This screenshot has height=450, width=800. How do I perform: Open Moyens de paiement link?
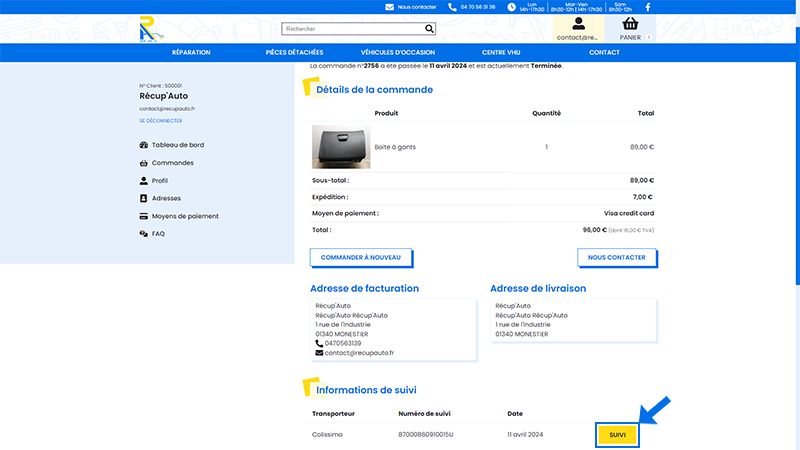pos(185,216)
